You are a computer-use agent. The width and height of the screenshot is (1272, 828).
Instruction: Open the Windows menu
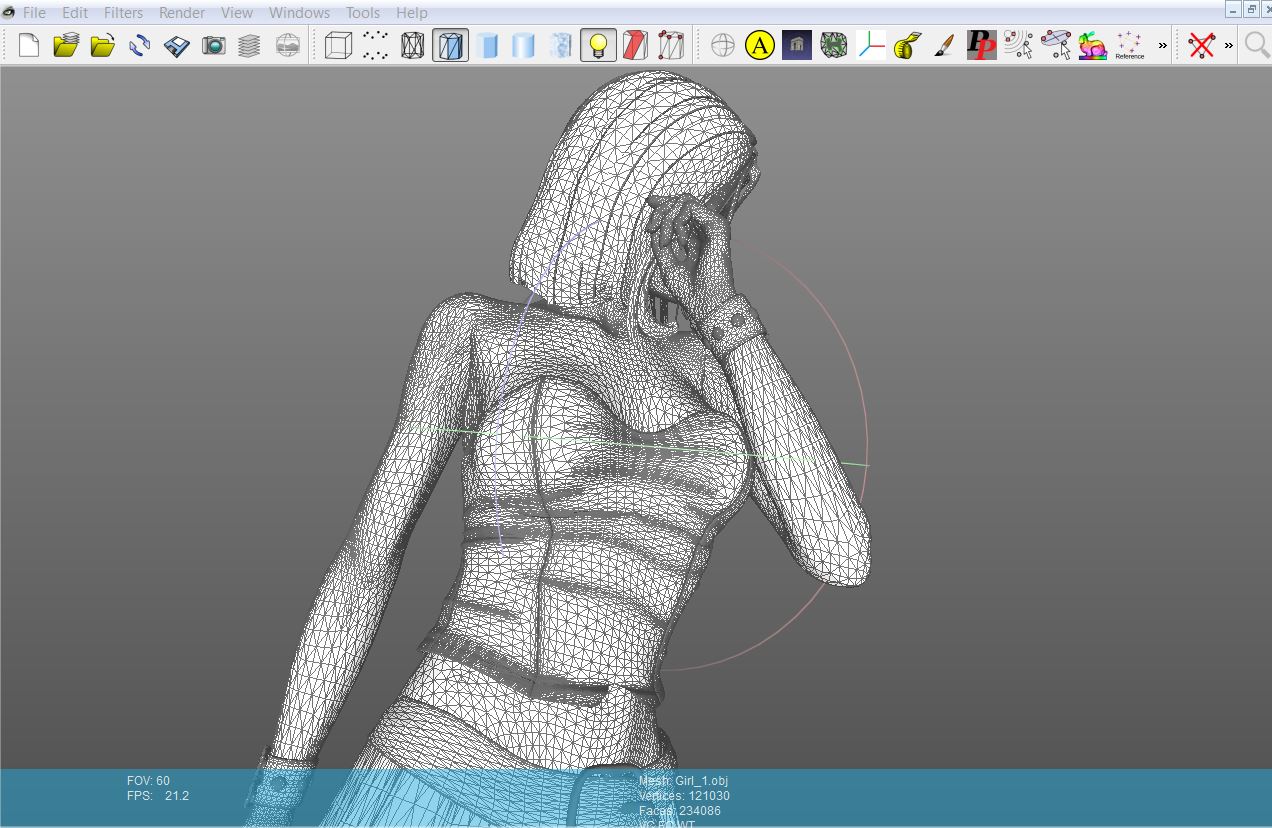coord(299,13)
